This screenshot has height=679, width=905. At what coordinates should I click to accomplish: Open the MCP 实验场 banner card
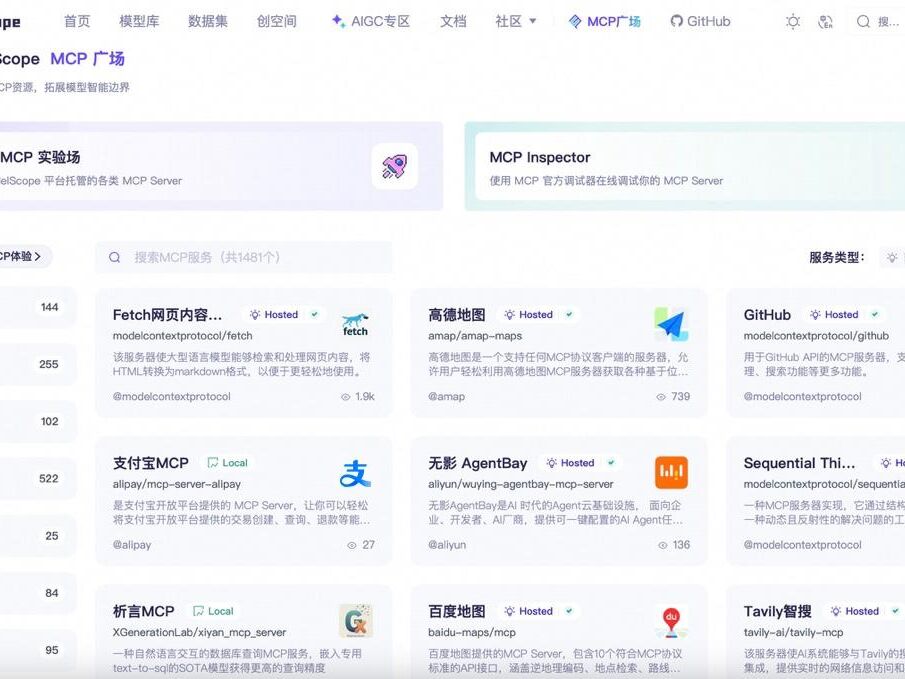222,166
